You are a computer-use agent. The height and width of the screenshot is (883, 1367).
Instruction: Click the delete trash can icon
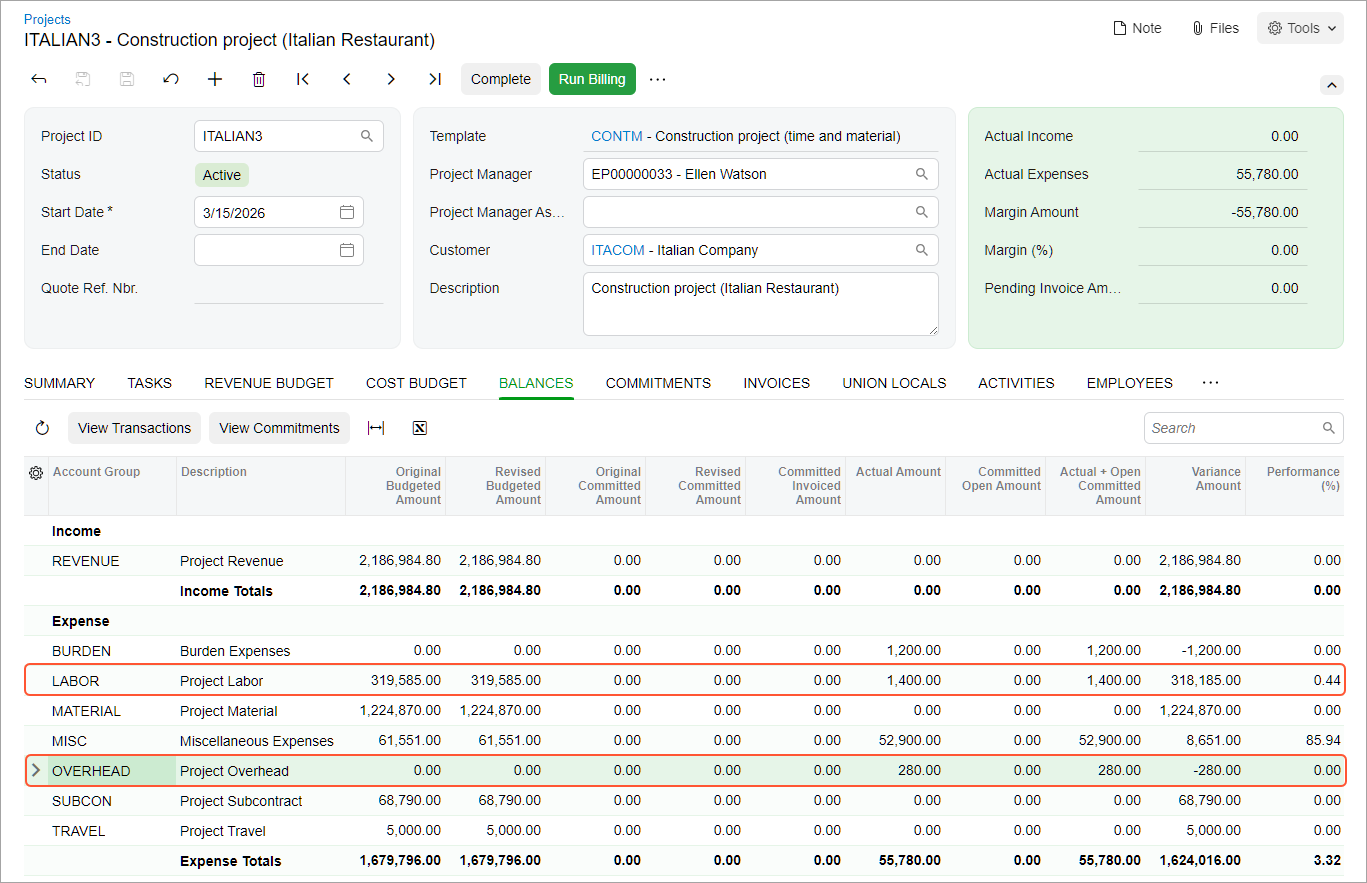(259, 79)
